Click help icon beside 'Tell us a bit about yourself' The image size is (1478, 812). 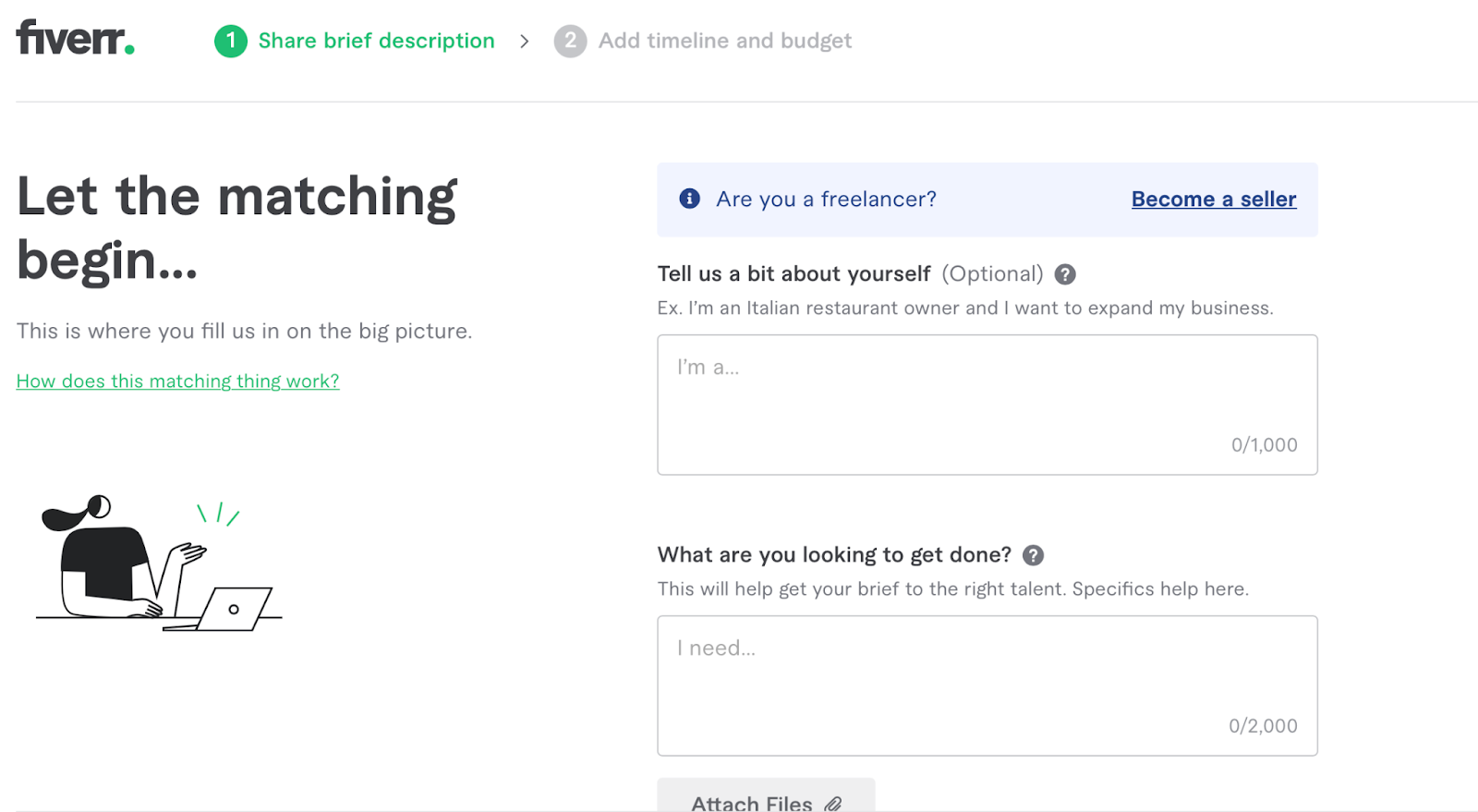[x=1065, y=274]
